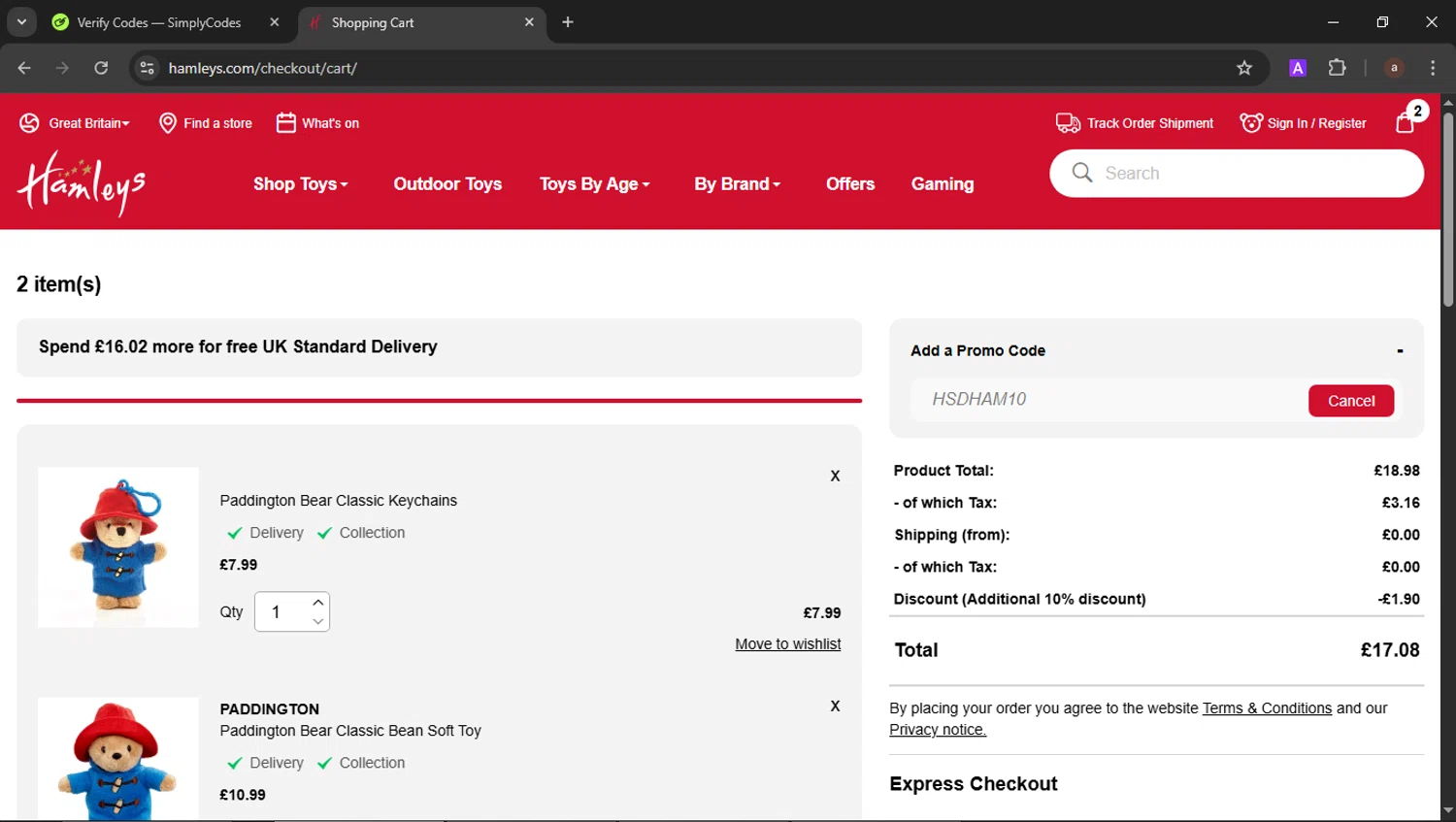This screenshot has height=822, width=1456.
Task: Go back to previous page
Action: 24,68
